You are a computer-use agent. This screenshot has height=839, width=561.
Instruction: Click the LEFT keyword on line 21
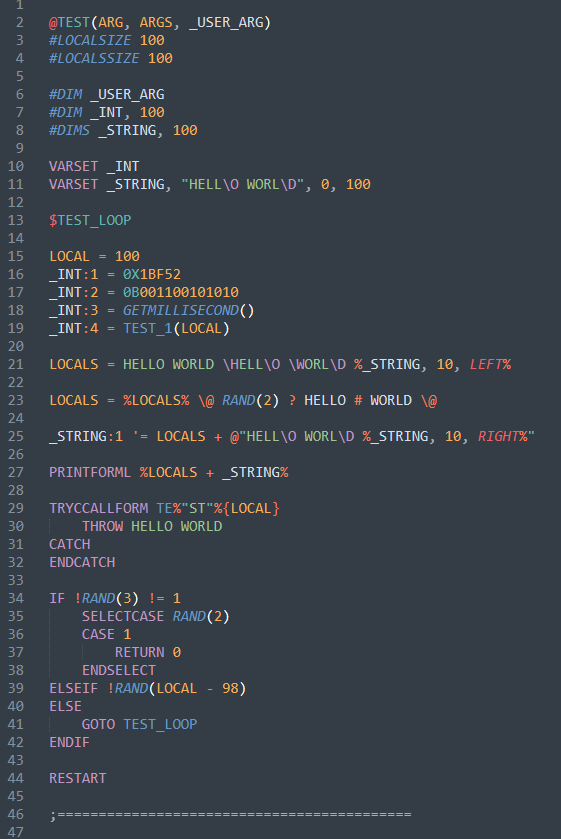(487, 364)
